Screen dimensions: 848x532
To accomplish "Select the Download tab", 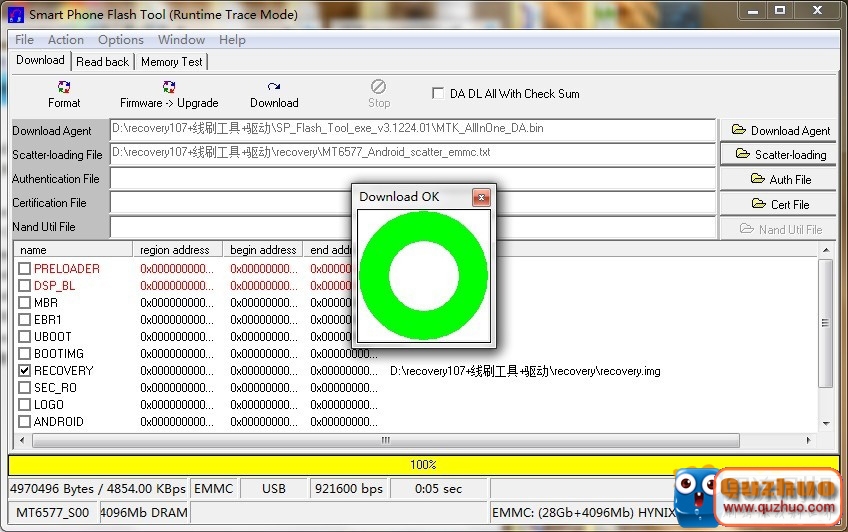I will (x=41, y=60).
